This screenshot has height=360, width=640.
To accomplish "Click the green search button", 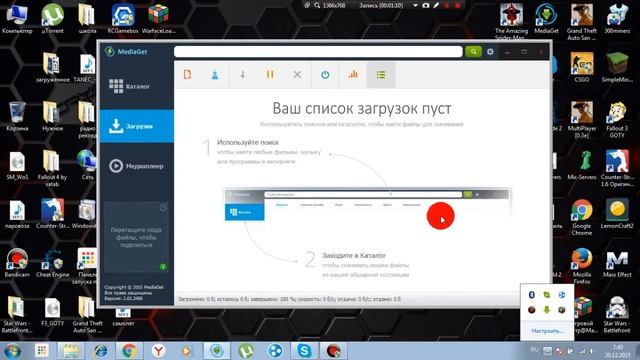I will 473,52.
